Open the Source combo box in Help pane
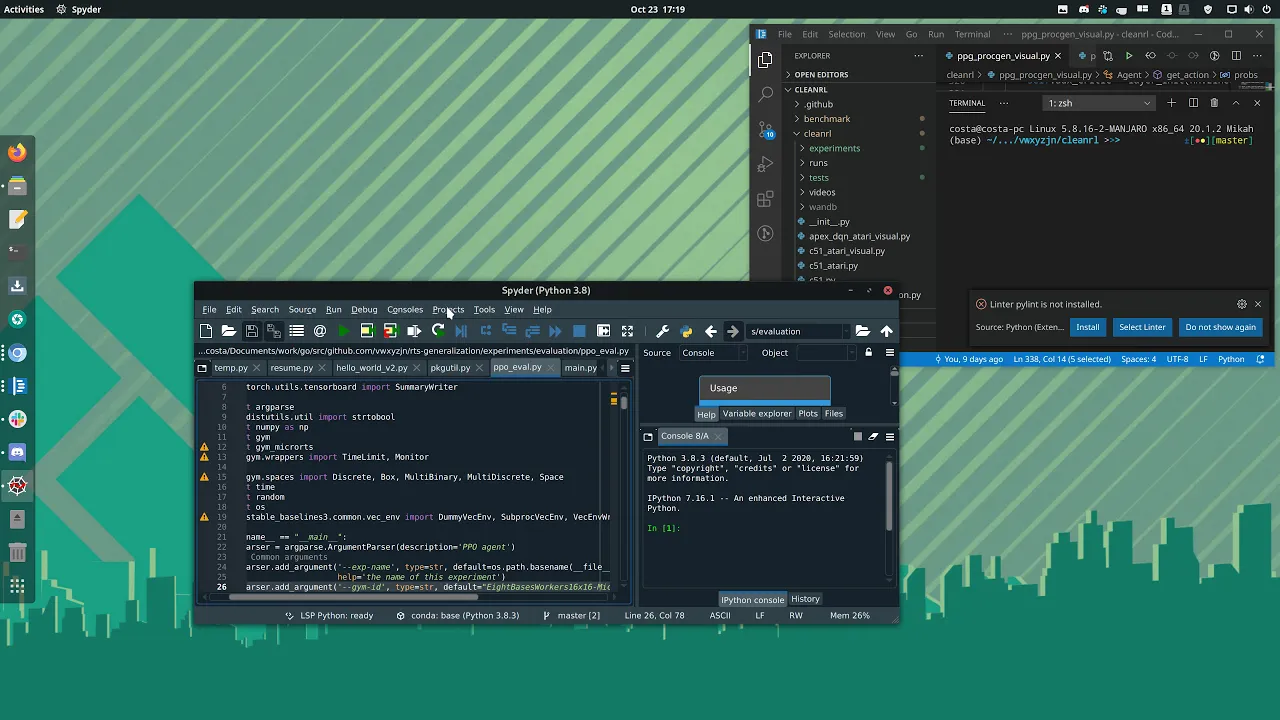 [713, 353]
